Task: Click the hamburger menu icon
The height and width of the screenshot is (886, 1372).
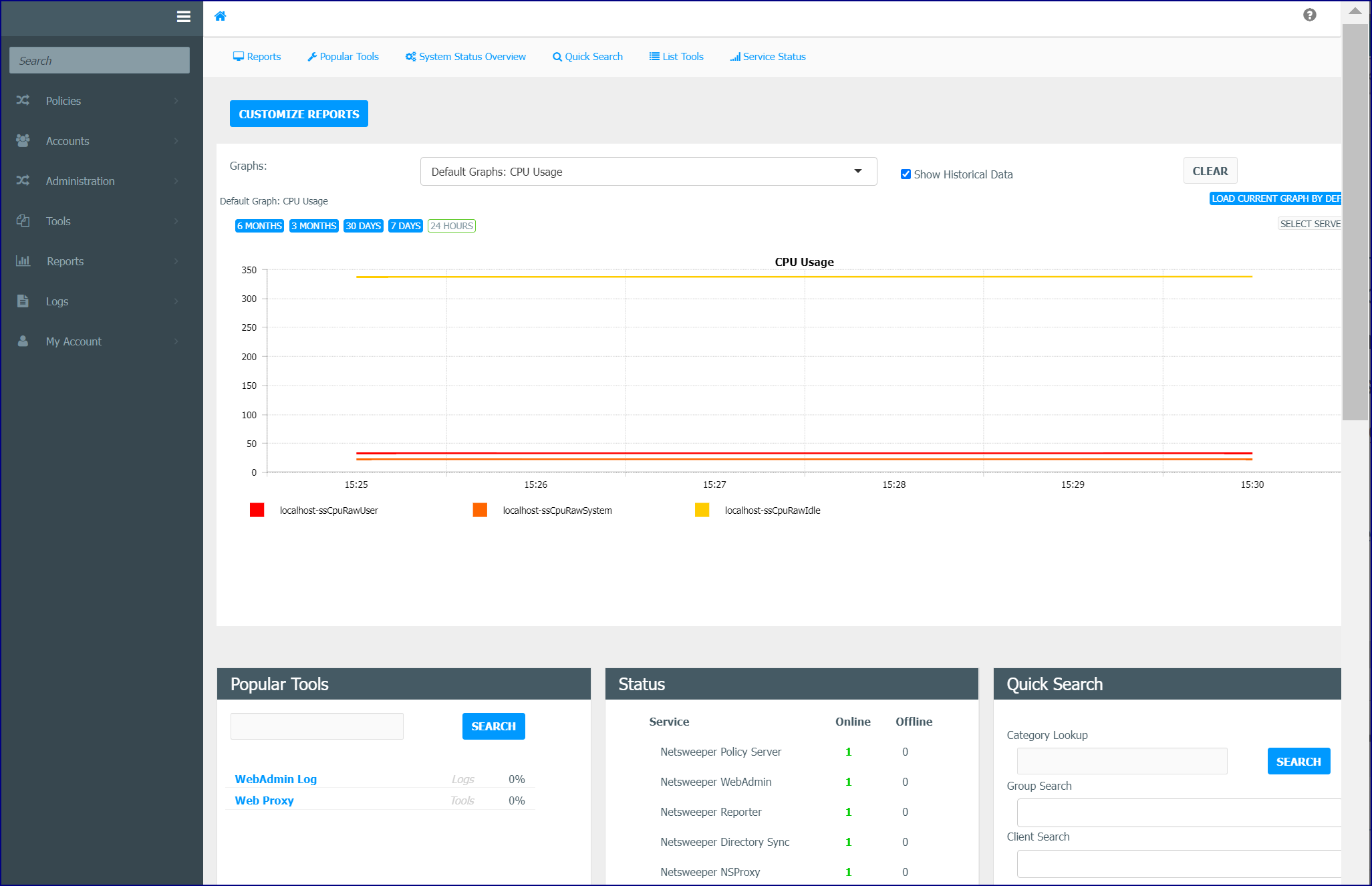Action: click(x=184, y=17)
